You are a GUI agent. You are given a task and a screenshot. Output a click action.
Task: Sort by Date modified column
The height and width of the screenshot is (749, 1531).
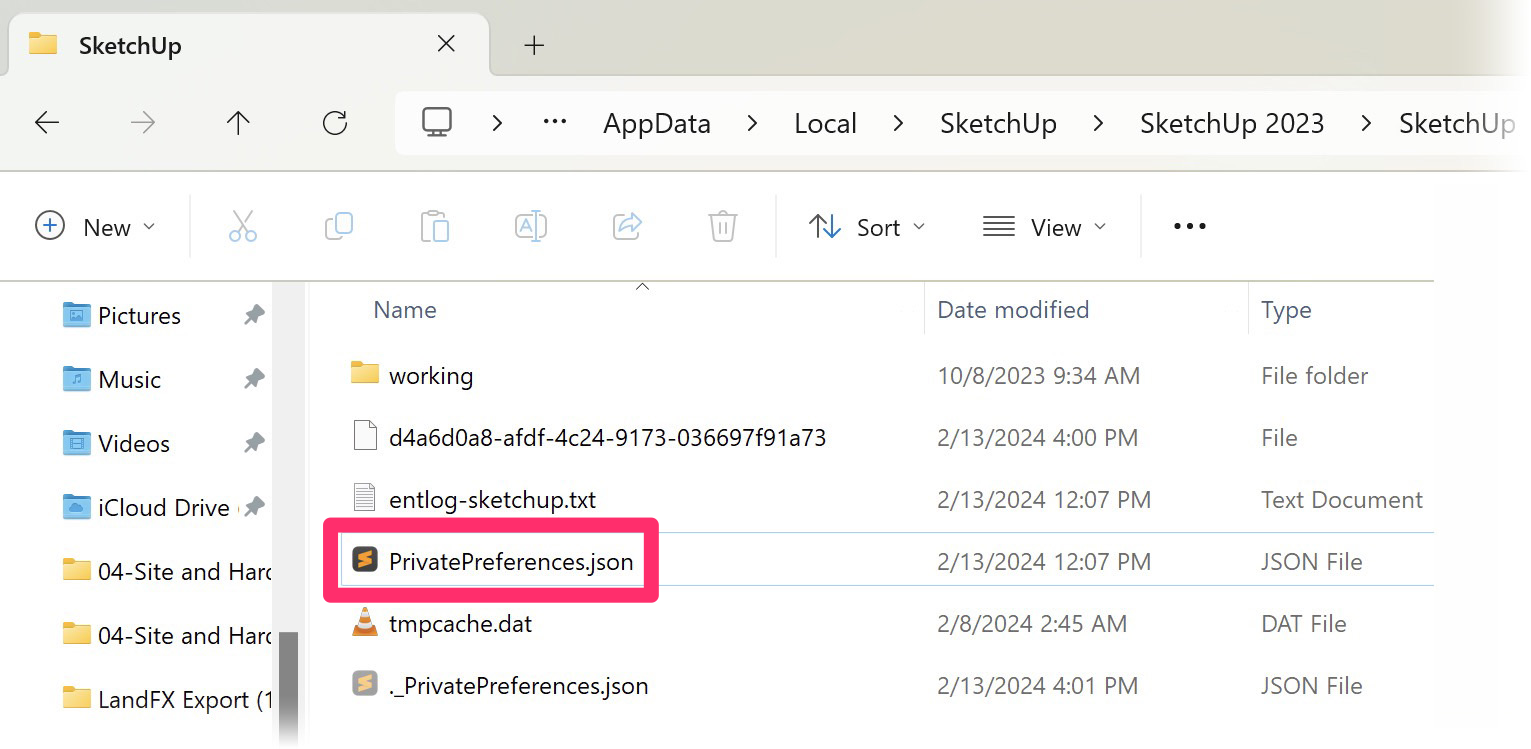point(1013,310)
